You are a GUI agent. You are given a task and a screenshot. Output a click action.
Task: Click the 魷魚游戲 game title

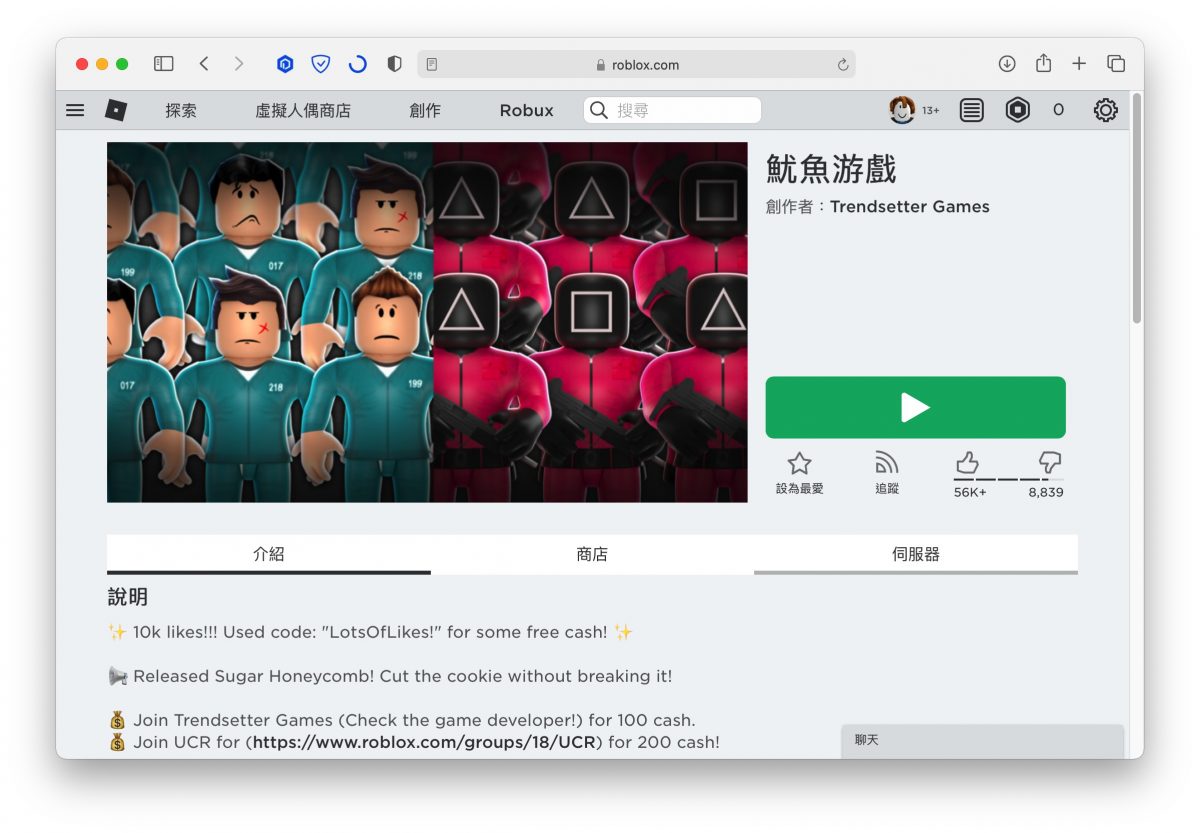[831, 169]
